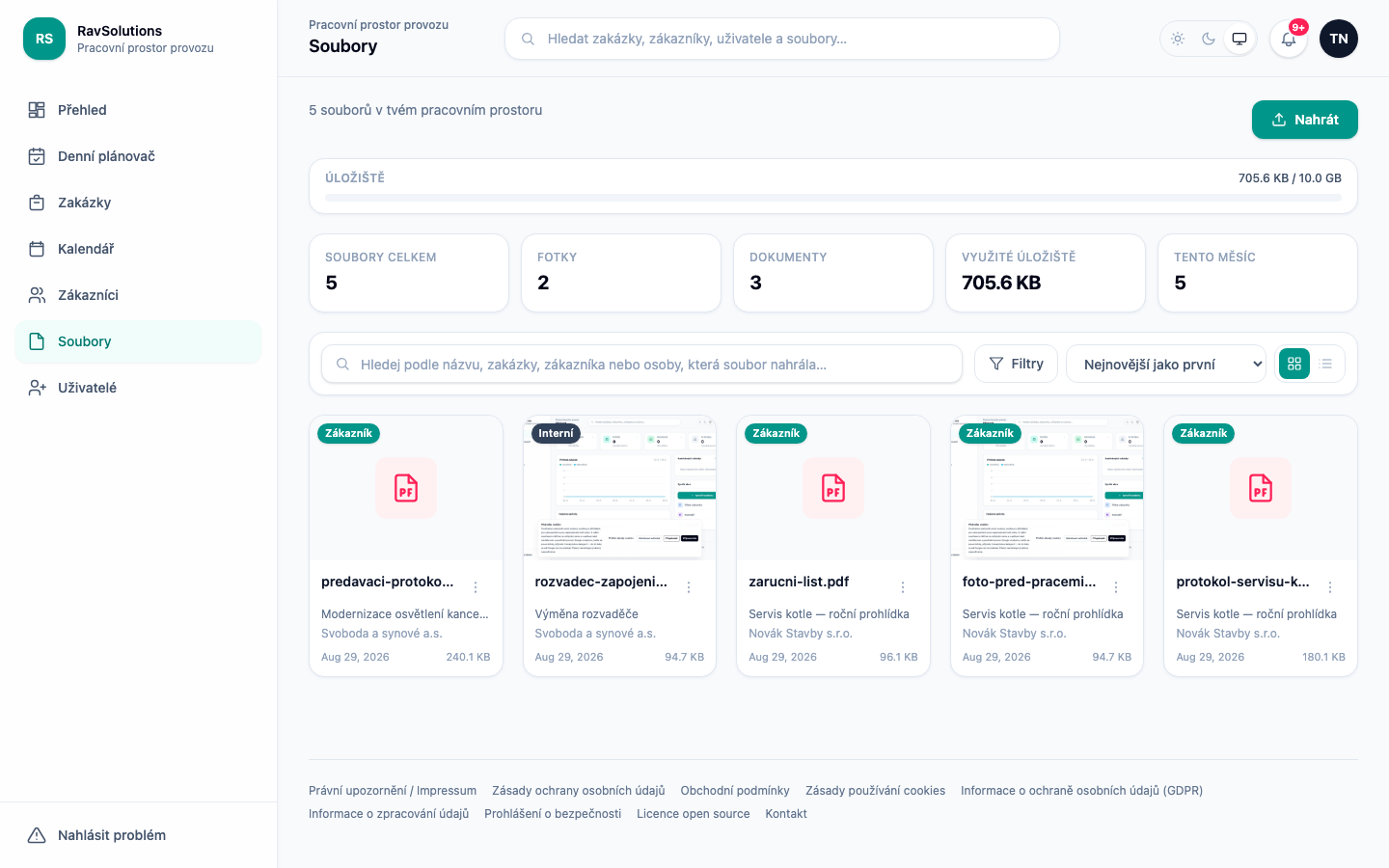This screenshot has height=868, width=1389.
Task: Click the Nahrát upload button
Action: 1305,120
